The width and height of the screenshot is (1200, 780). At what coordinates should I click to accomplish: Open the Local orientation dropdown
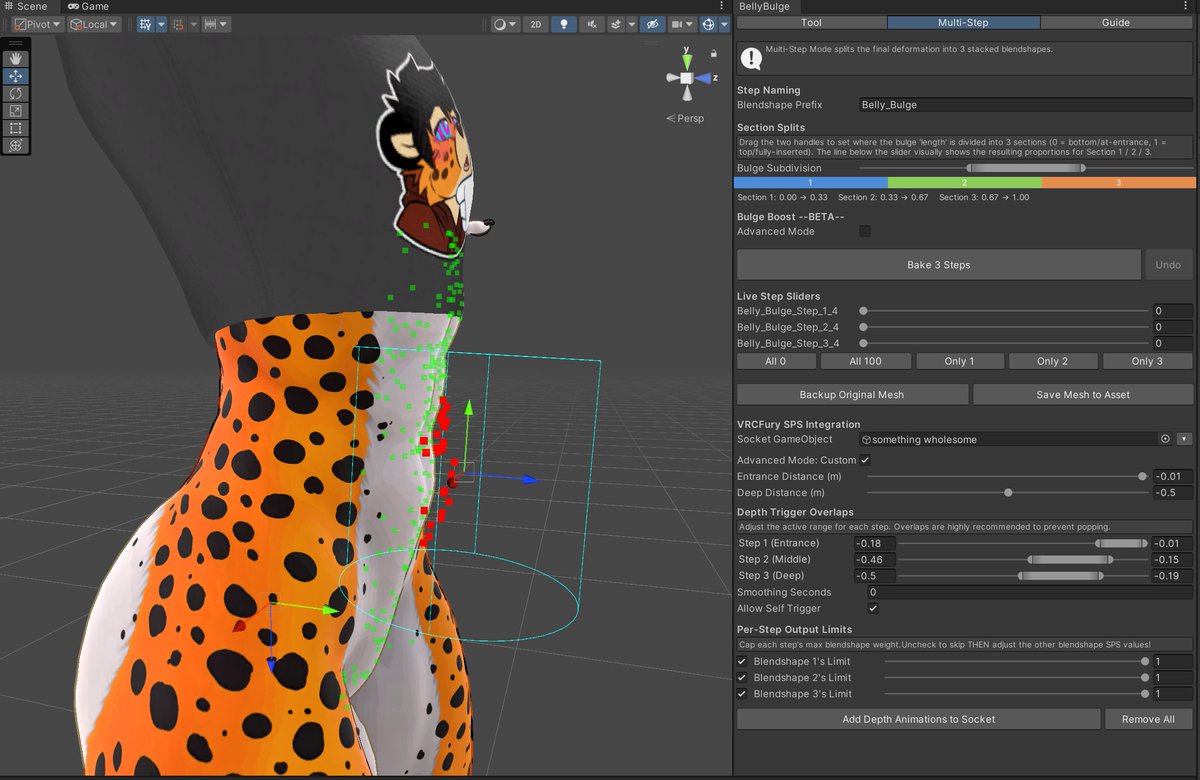[x=94, y=24]
